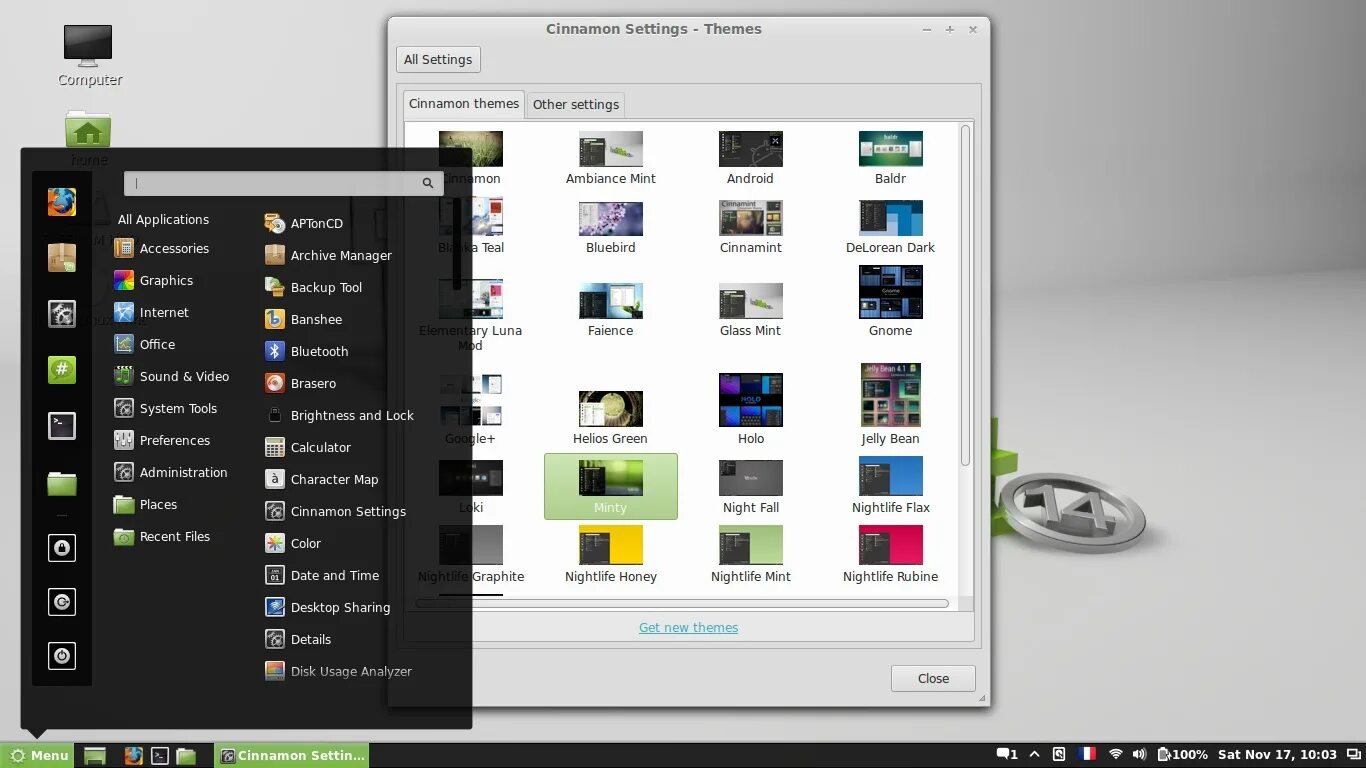Viewport: 1366px width, 768px height.
Task: Select Glass Mint theme
Action: (x=751, y=310)
